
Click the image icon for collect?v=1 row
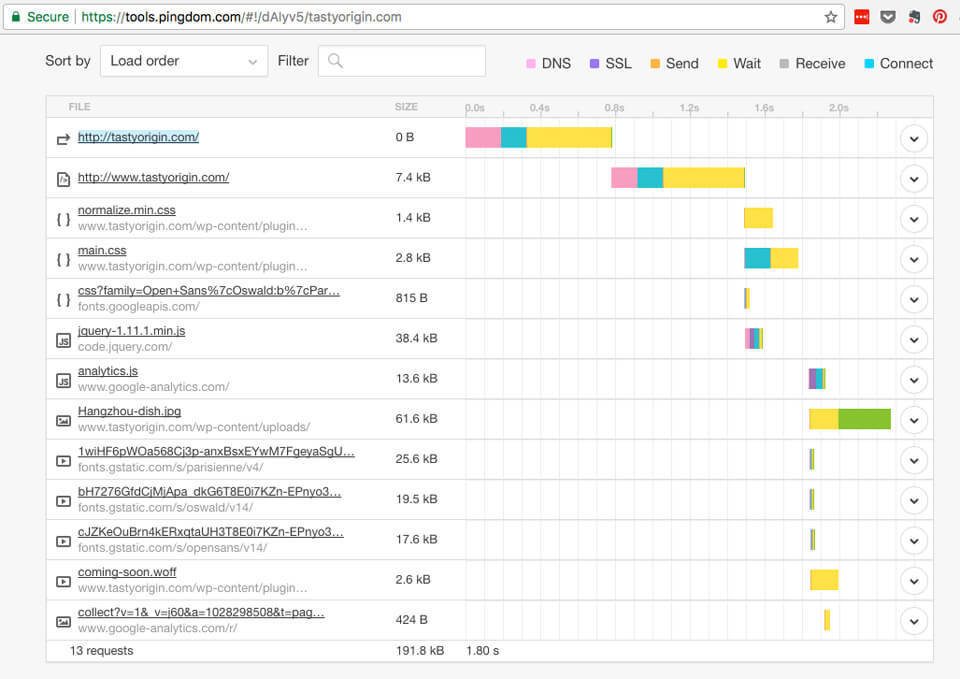63,622
